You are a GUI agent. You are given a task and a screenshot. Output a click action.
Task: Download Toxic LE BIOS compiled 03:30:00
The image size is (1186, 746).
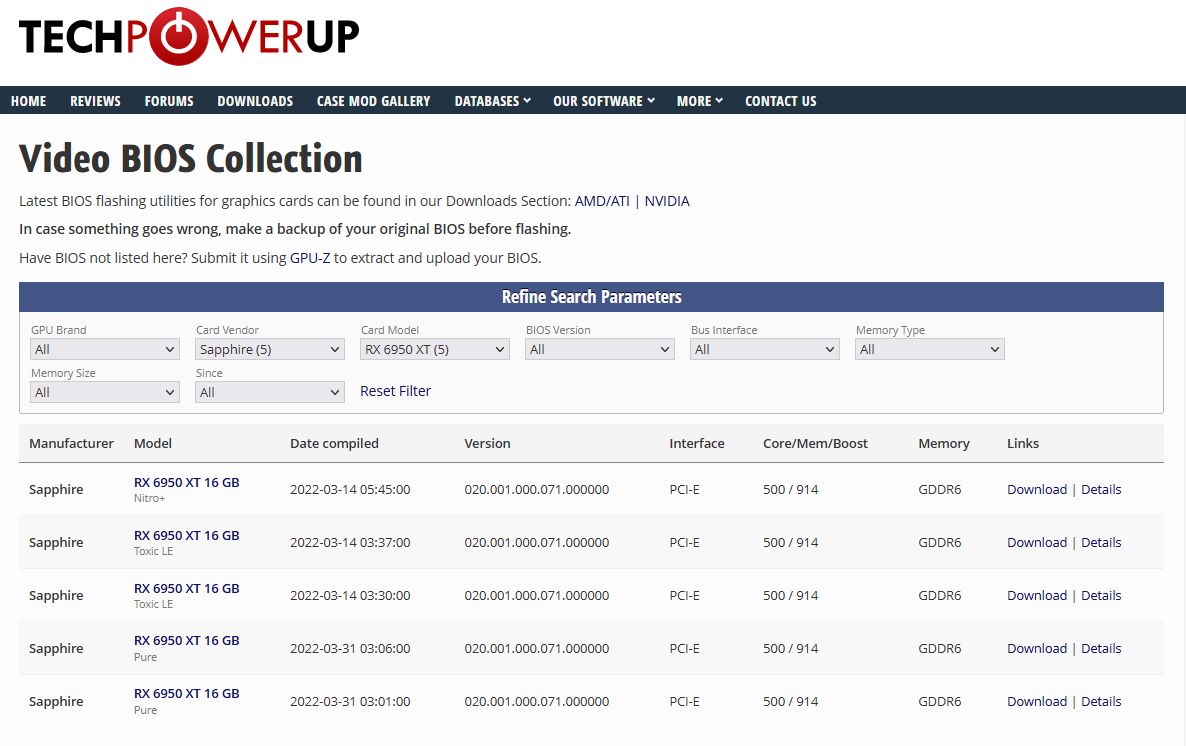[x=1036, y=595]
